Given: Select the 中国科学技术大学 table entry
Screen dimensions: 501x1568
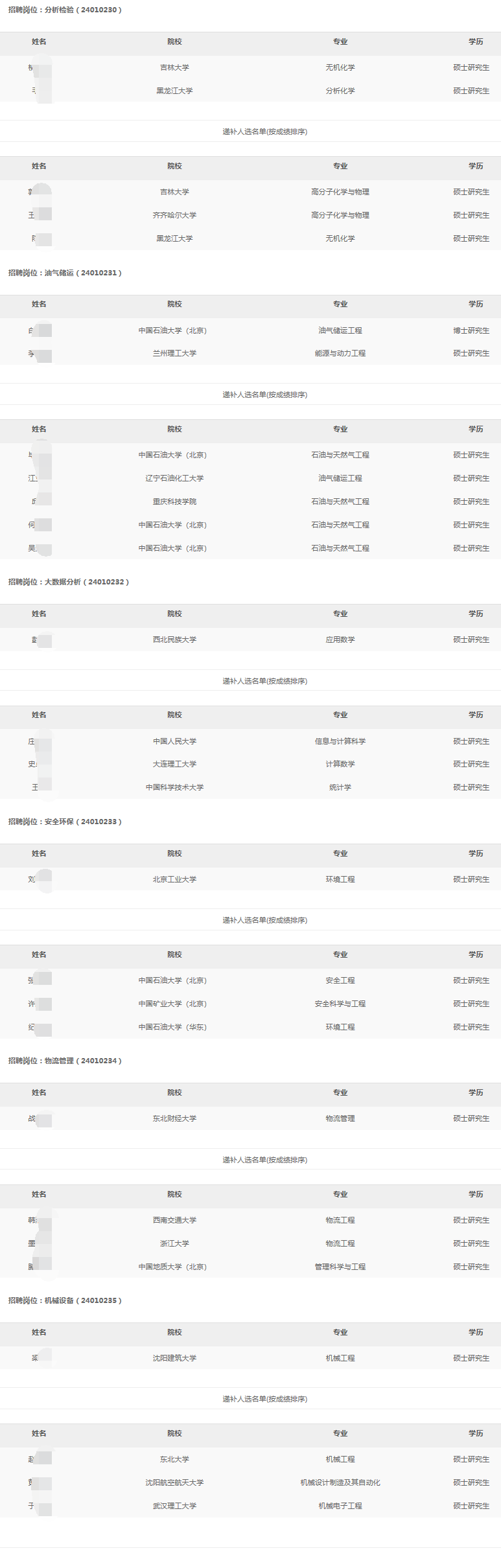Looking at the screenshot, I should coord(174,787).
